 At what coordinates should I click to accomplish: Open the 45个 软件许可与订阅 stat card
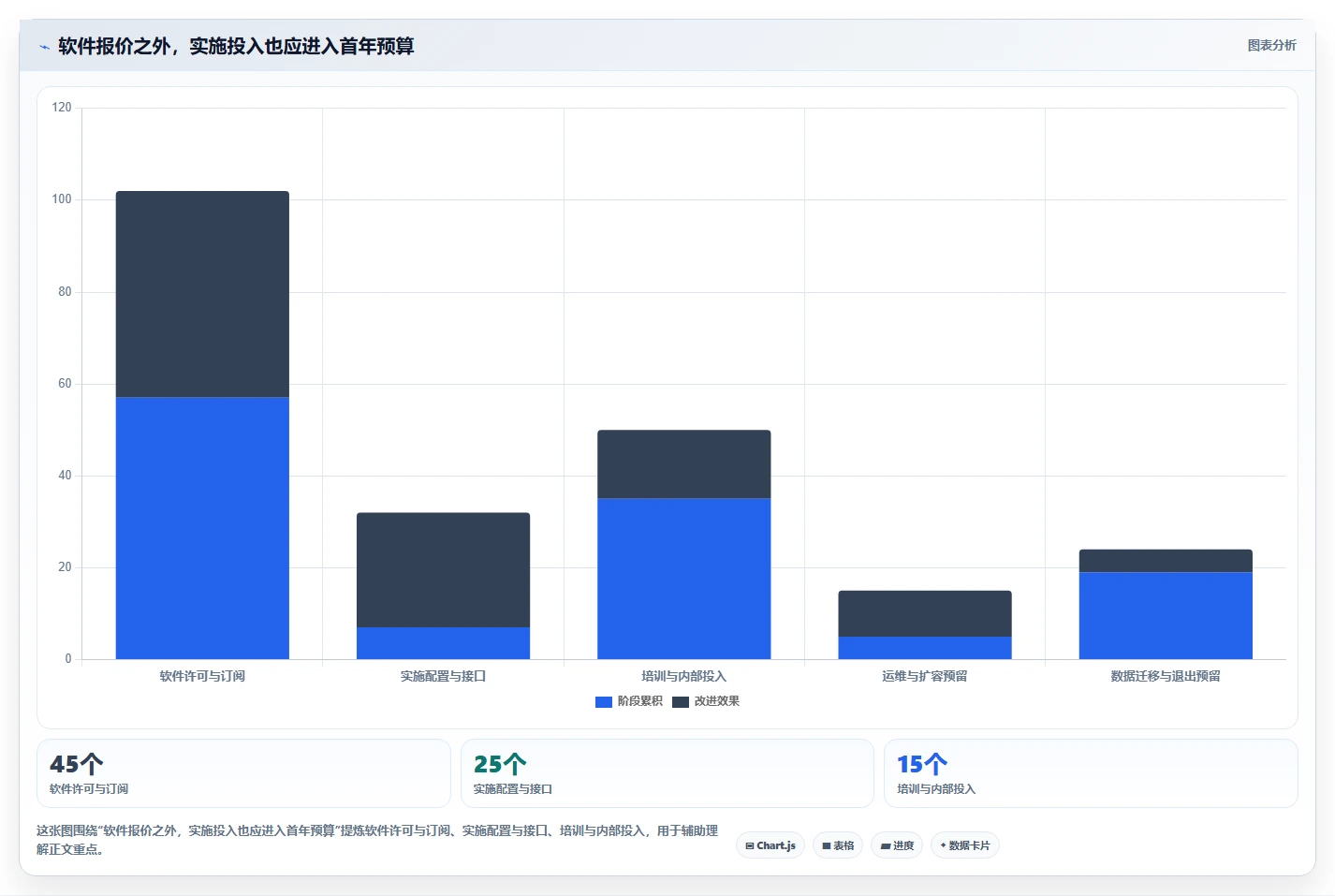tap(243, 773)
